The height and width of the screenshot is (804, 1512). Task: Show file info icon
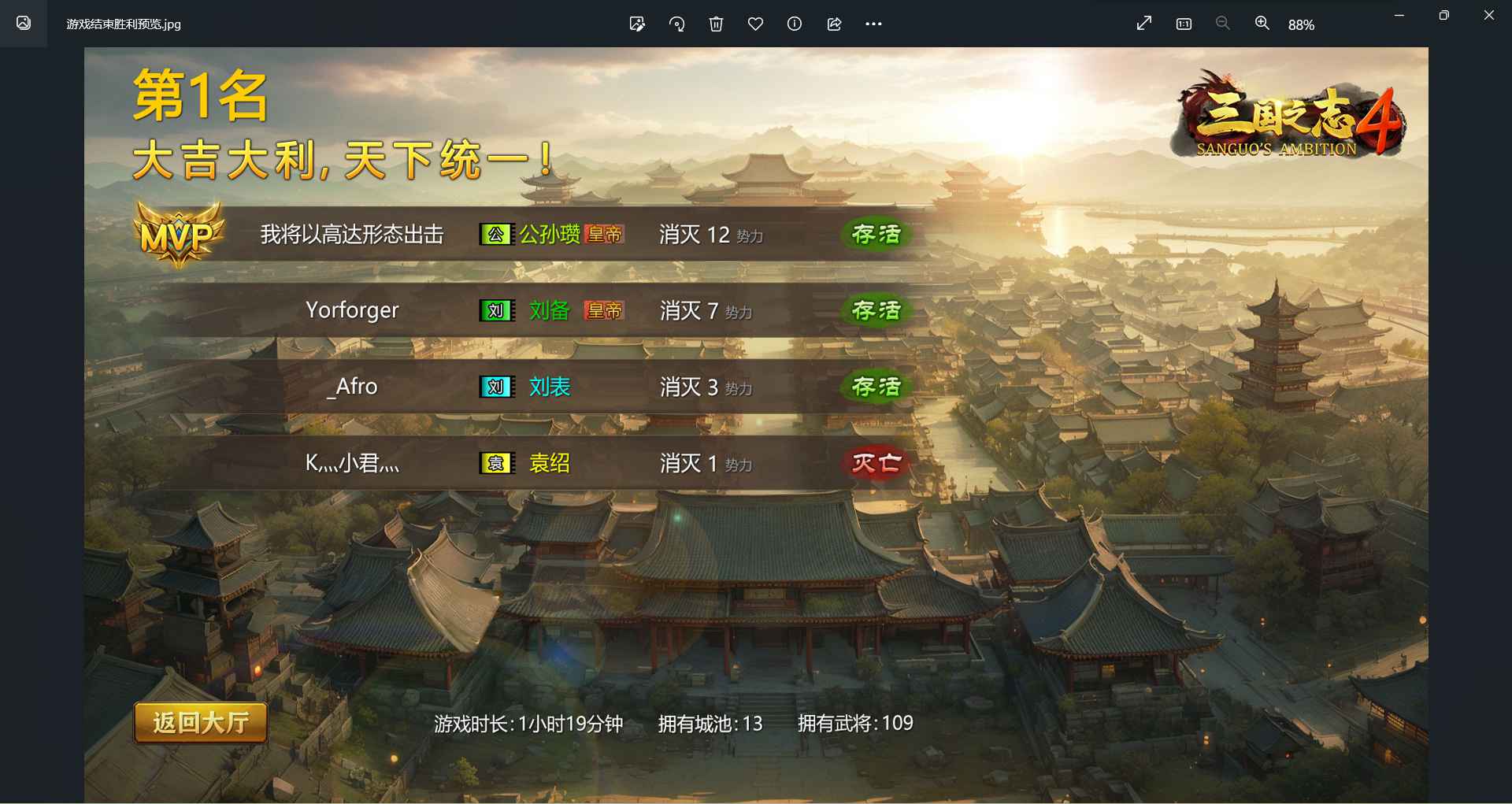point(795,24)
